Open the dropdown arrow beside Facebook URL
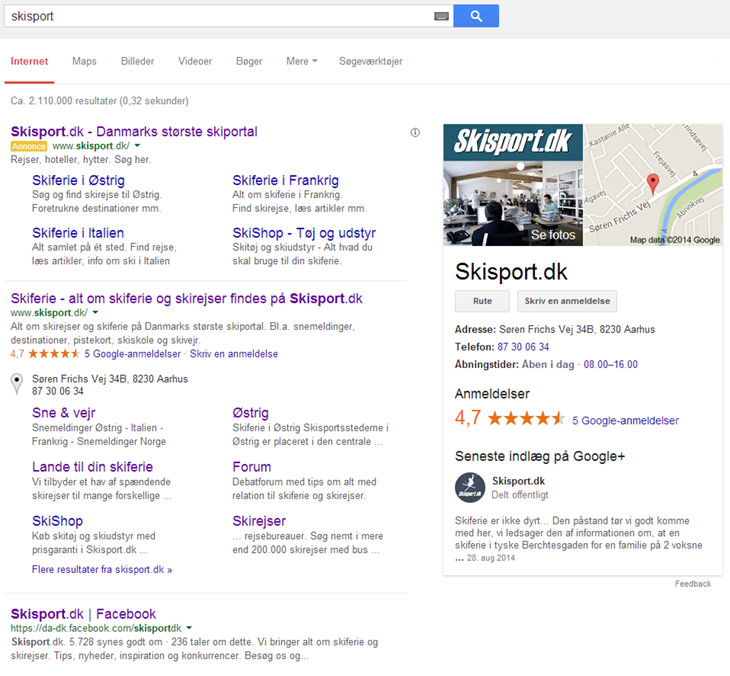This screenshot has height=676, width=730. pyautogui.click(x=189, y=628)
